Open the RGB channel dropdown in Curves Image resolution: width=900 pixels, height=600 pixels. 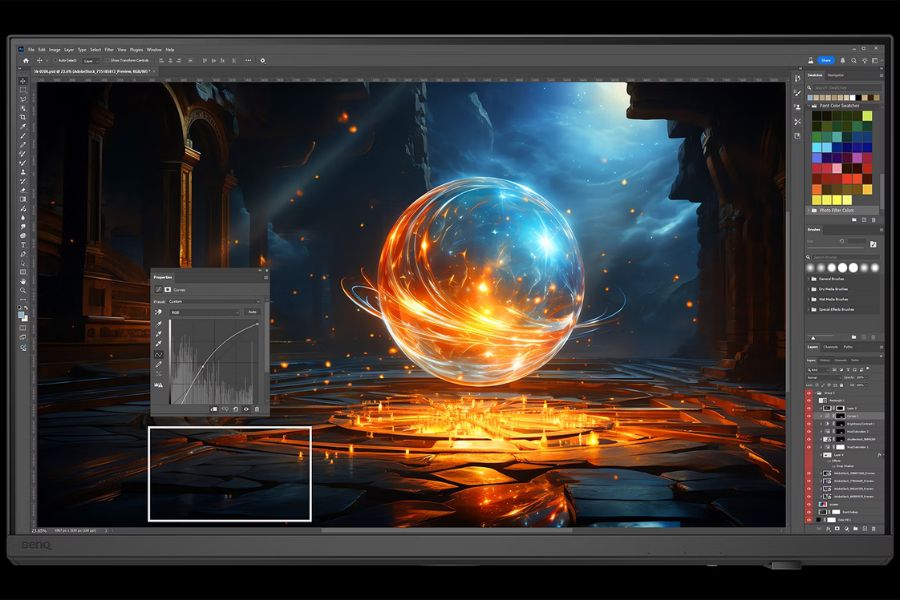coord(205,312)
